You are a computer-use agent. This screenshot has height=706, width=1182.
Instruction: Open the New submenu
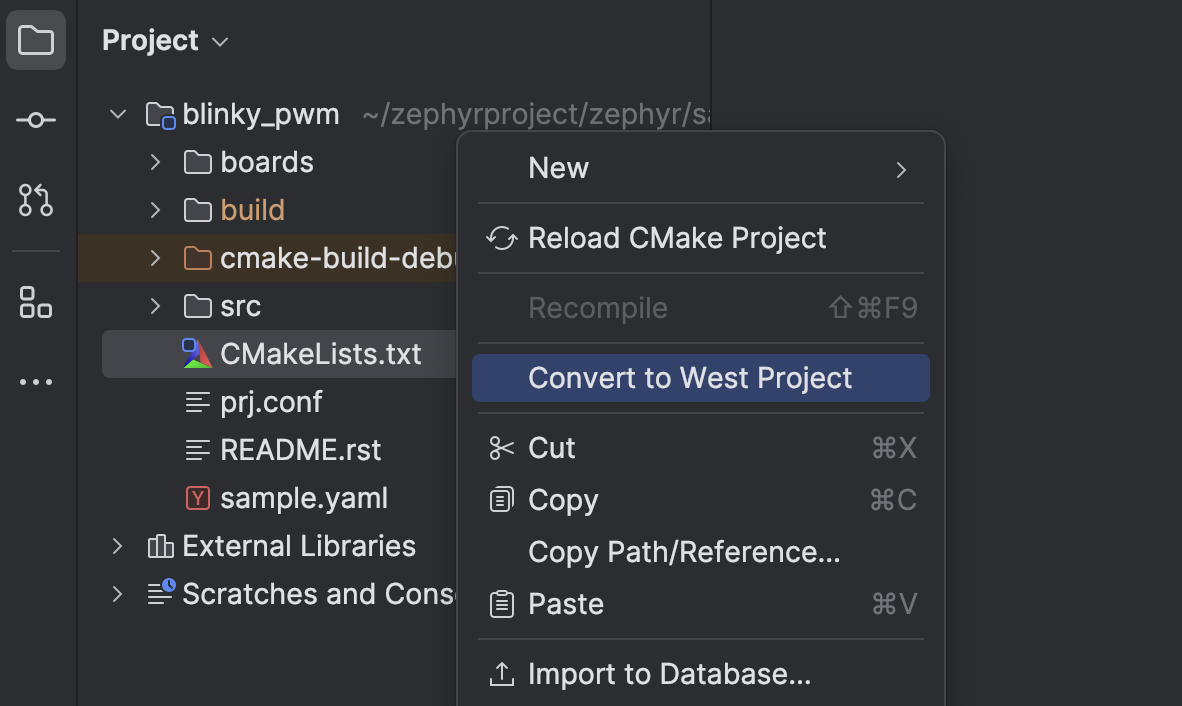[x=558, y=167]
